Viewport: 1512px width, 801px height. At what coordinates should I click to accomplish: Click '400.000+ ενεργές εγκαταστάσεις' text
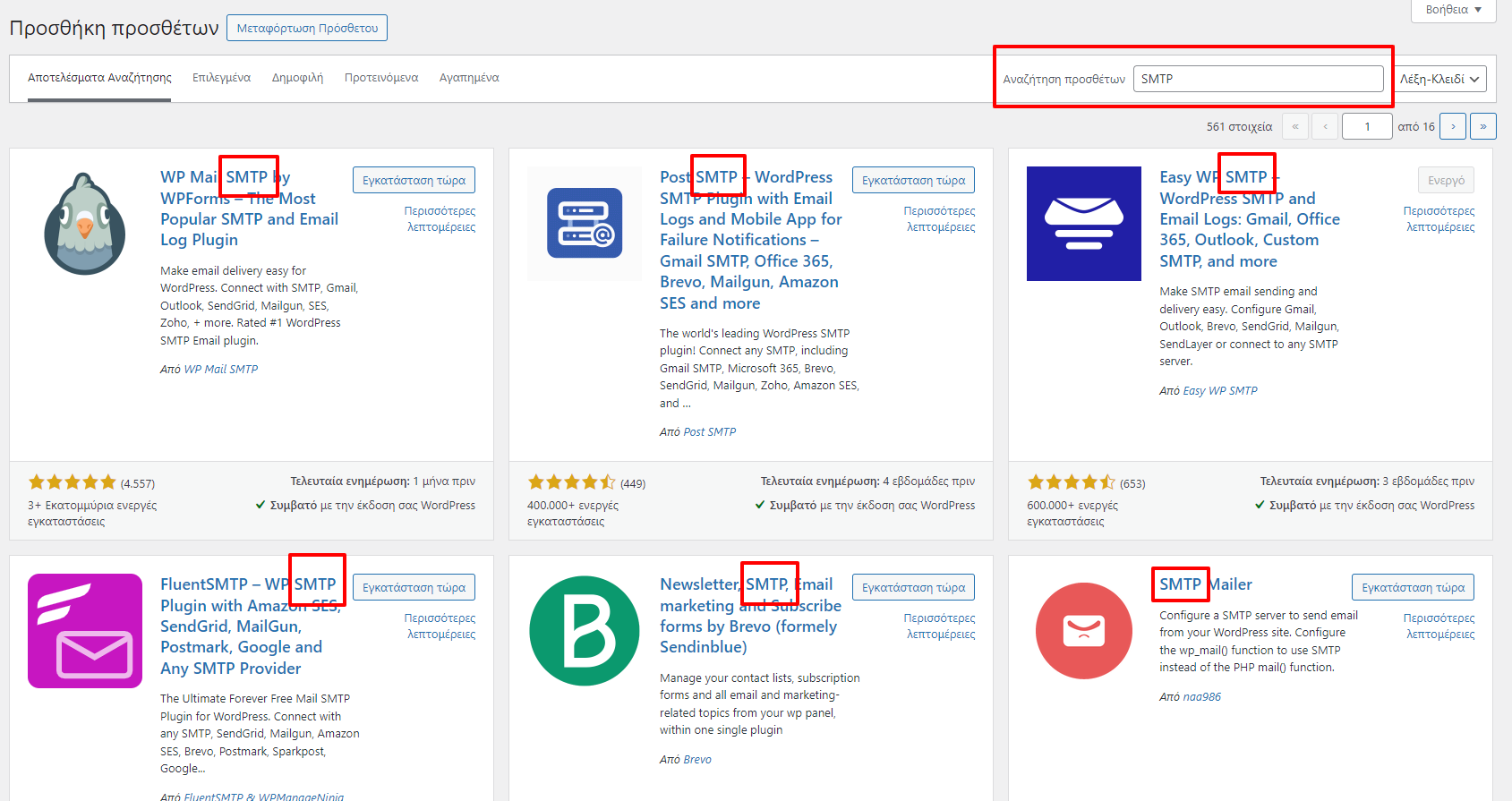[x=573, y=513]
